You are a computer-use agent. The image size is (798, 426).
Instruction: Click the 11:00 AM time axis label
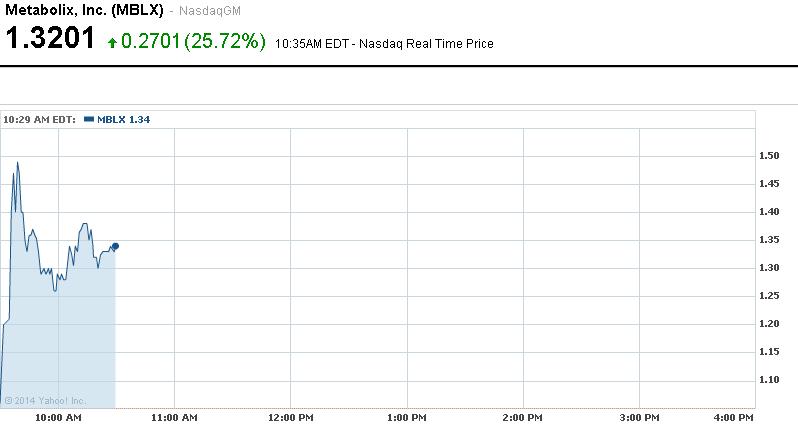[x=174, y=416]
